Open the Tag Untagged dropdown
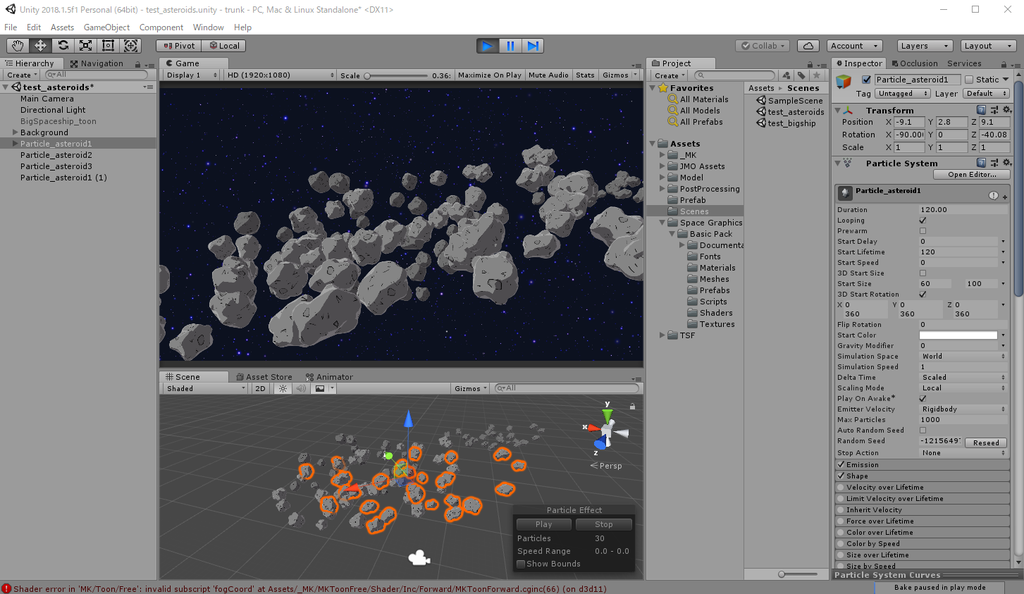This screenshot has height=594, width=1024. tap(902, 94)
